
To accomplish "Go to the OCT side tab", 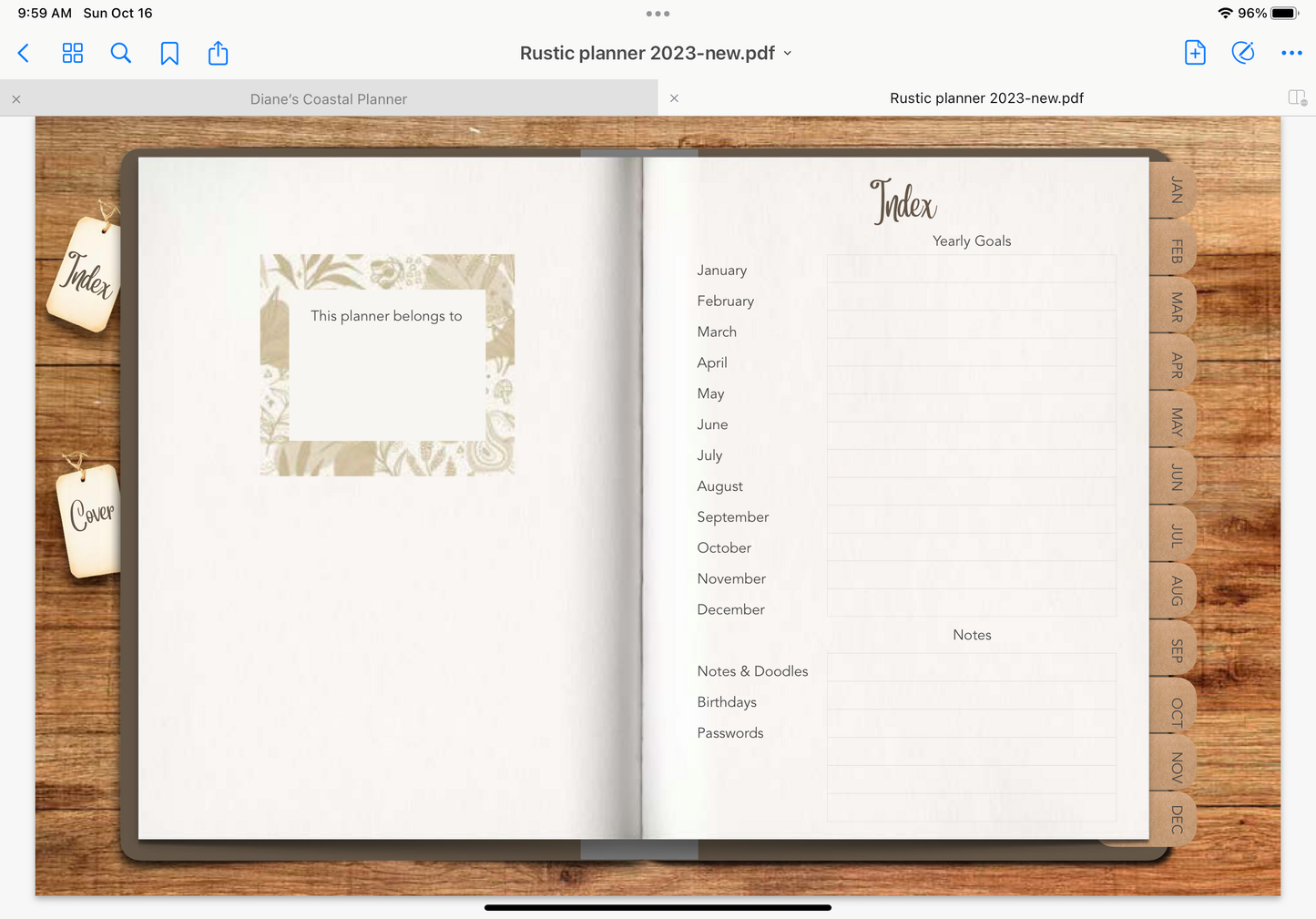I will [1176, 710].
